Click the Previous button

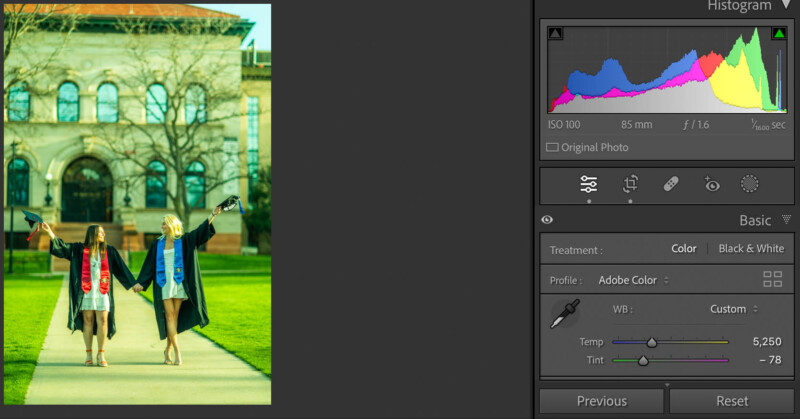click(602, 401)
